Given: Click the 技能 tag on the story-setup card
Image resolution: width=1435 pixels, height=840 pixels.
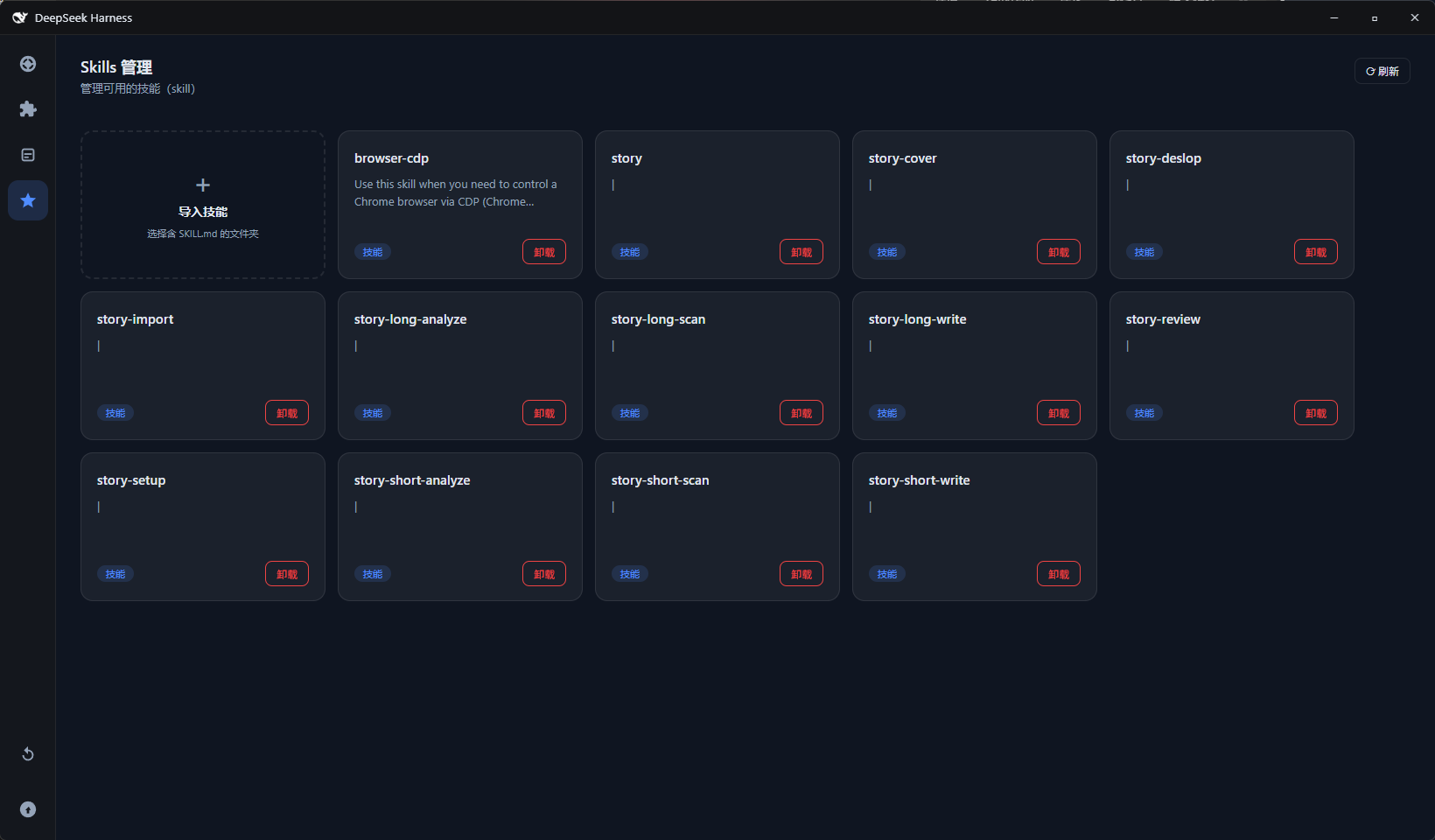Looking at the screenshot, I should pyautogui.click(x=115, y=574).
